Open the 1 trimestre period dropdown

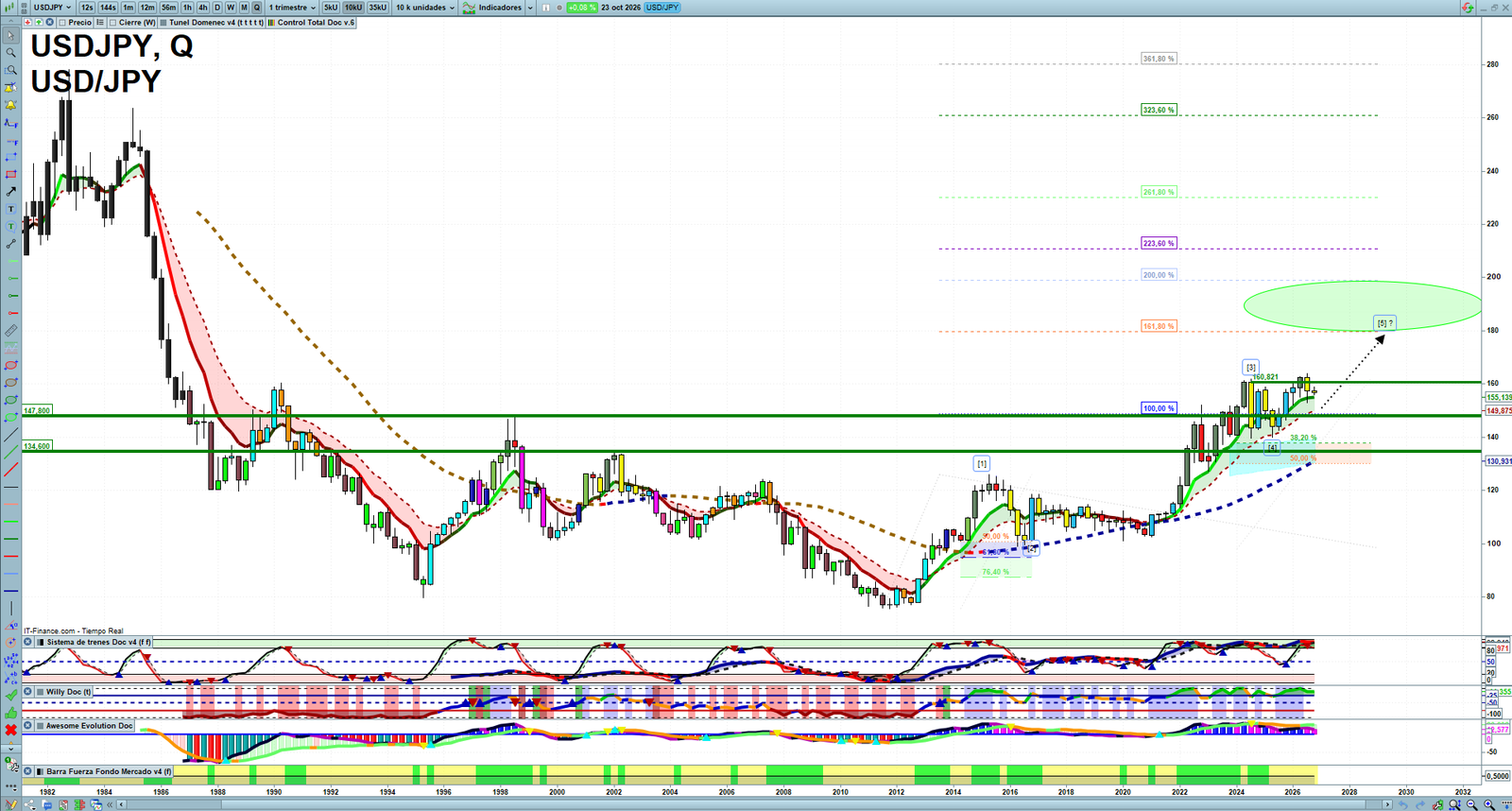coord(292,8)
